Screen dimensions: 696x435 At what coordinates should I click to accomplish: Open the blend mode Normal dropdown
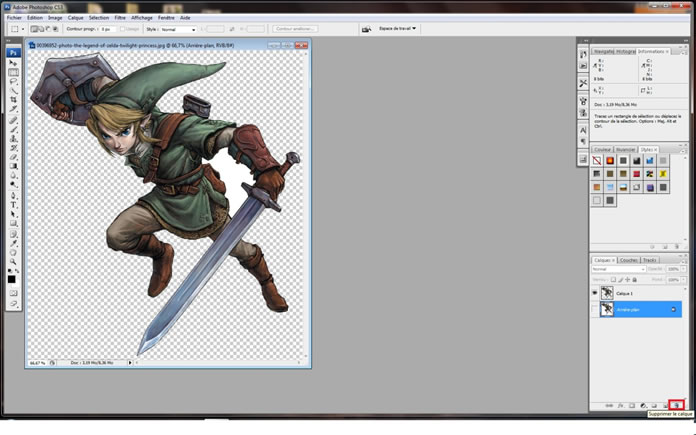point(618,269)
